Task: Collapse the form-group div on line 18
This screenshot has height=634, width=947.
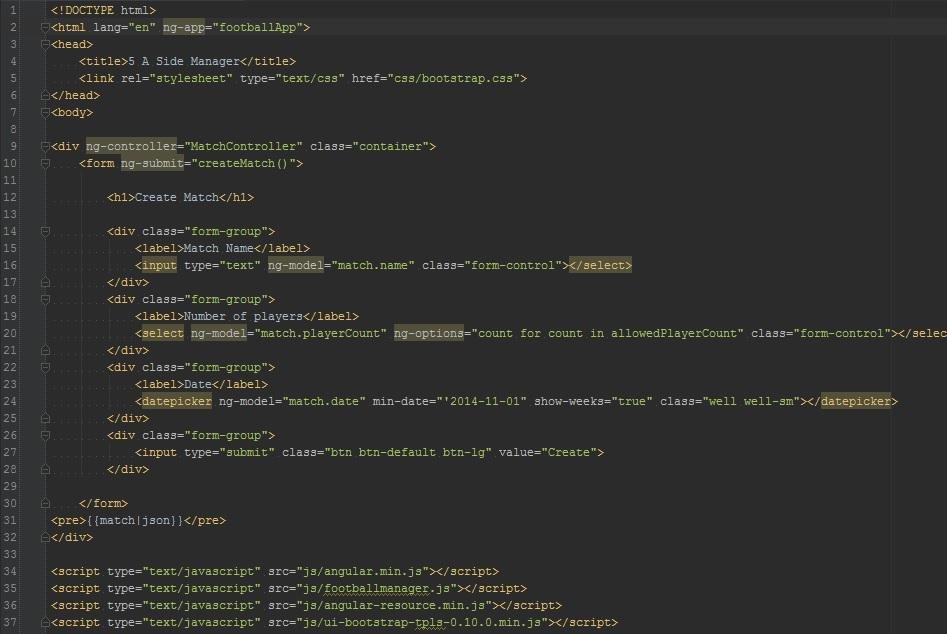Action: (x=45, y=299)
